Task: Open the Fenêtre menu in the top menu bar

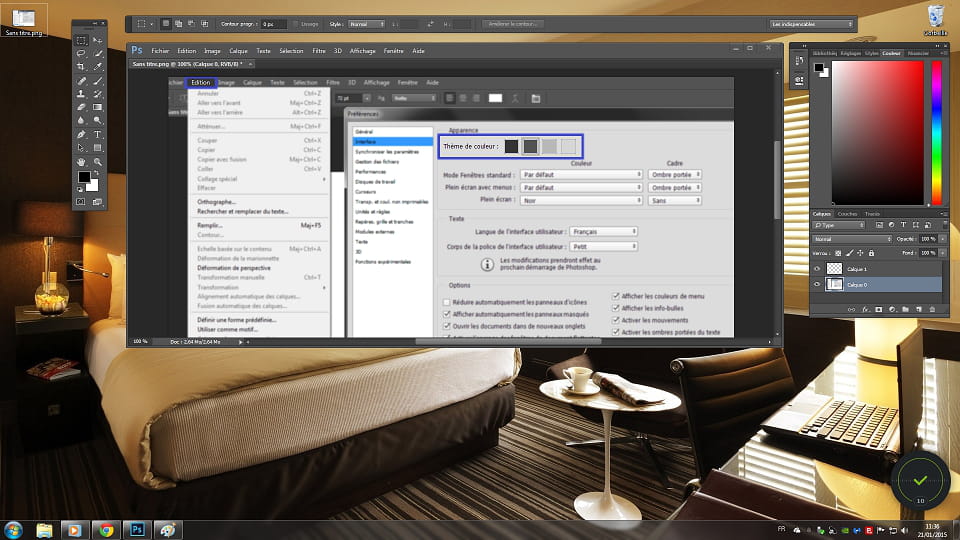Action: coord(392,51)
